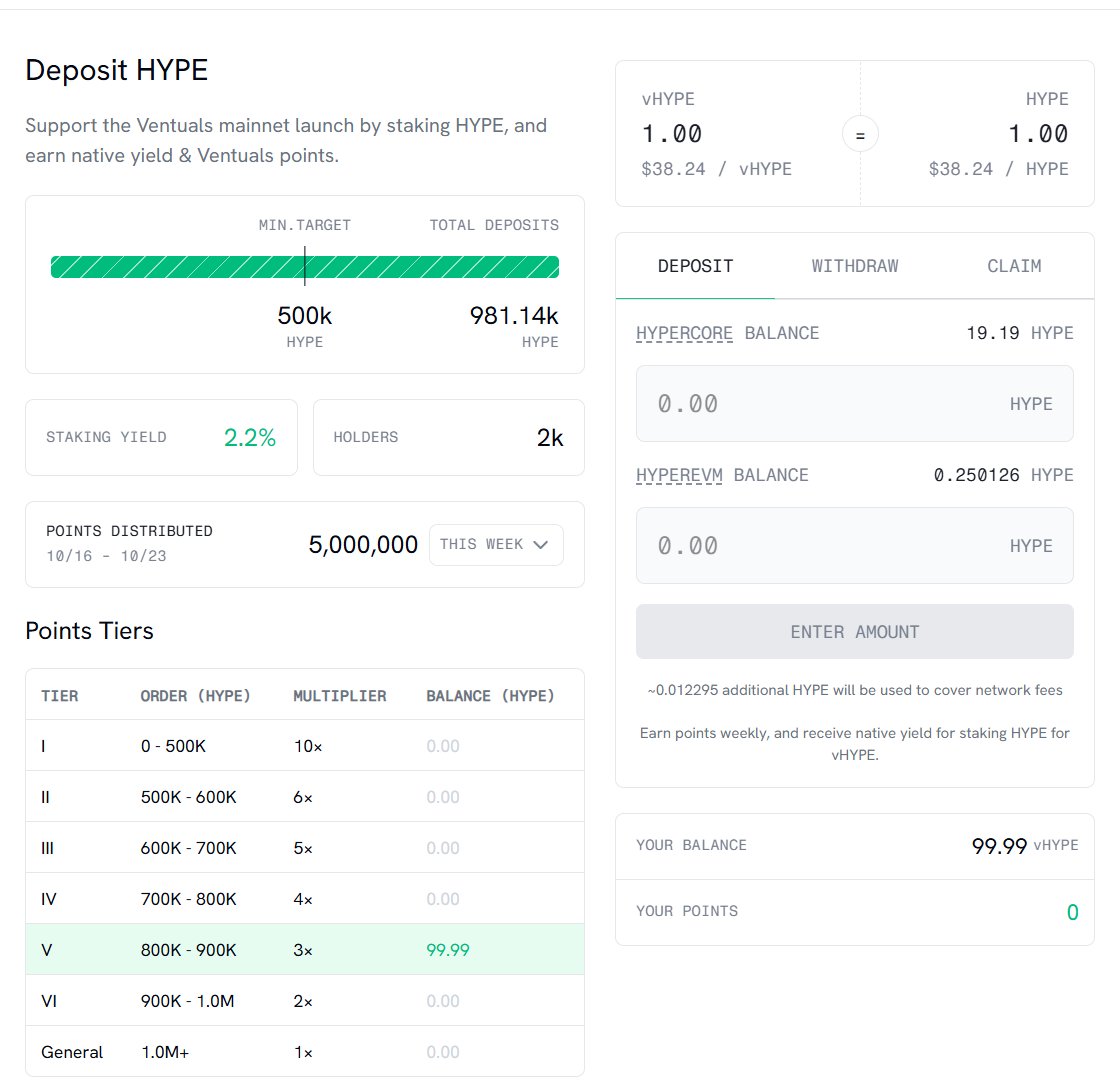This screenshot has width=1120, height=1091.
Task: Select the General 1.0M+ tier row
Action: click(x=304, y=1052)
